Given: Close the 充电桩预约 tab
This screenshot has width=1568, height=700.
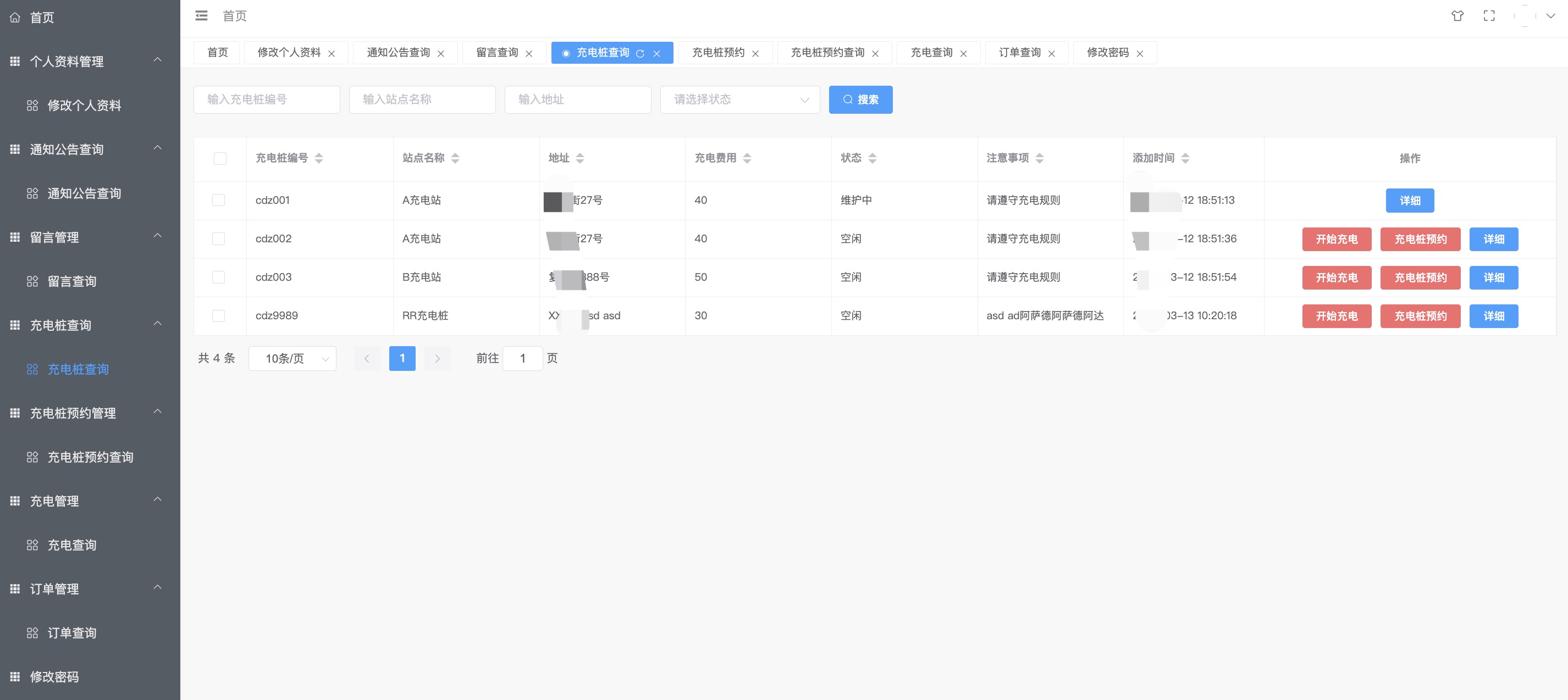Looking at the screenshot, I should click(x=755, y=53).
